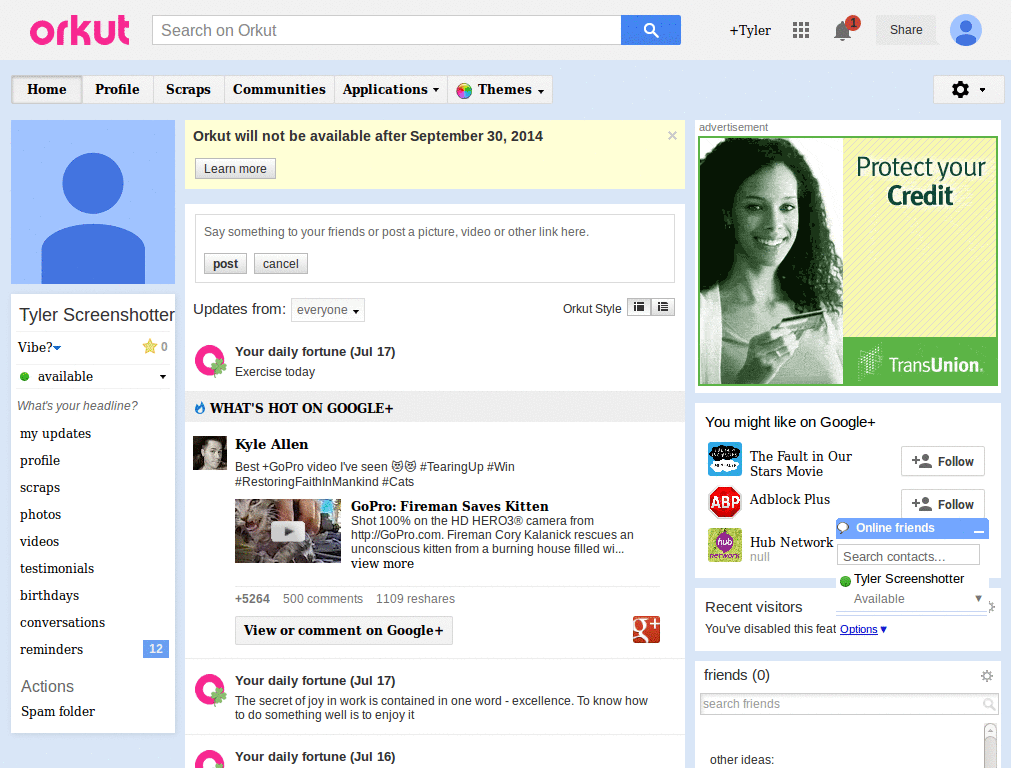Click the What's your headline field
This screenshot has width=1024, height=768.
[78, 406]
